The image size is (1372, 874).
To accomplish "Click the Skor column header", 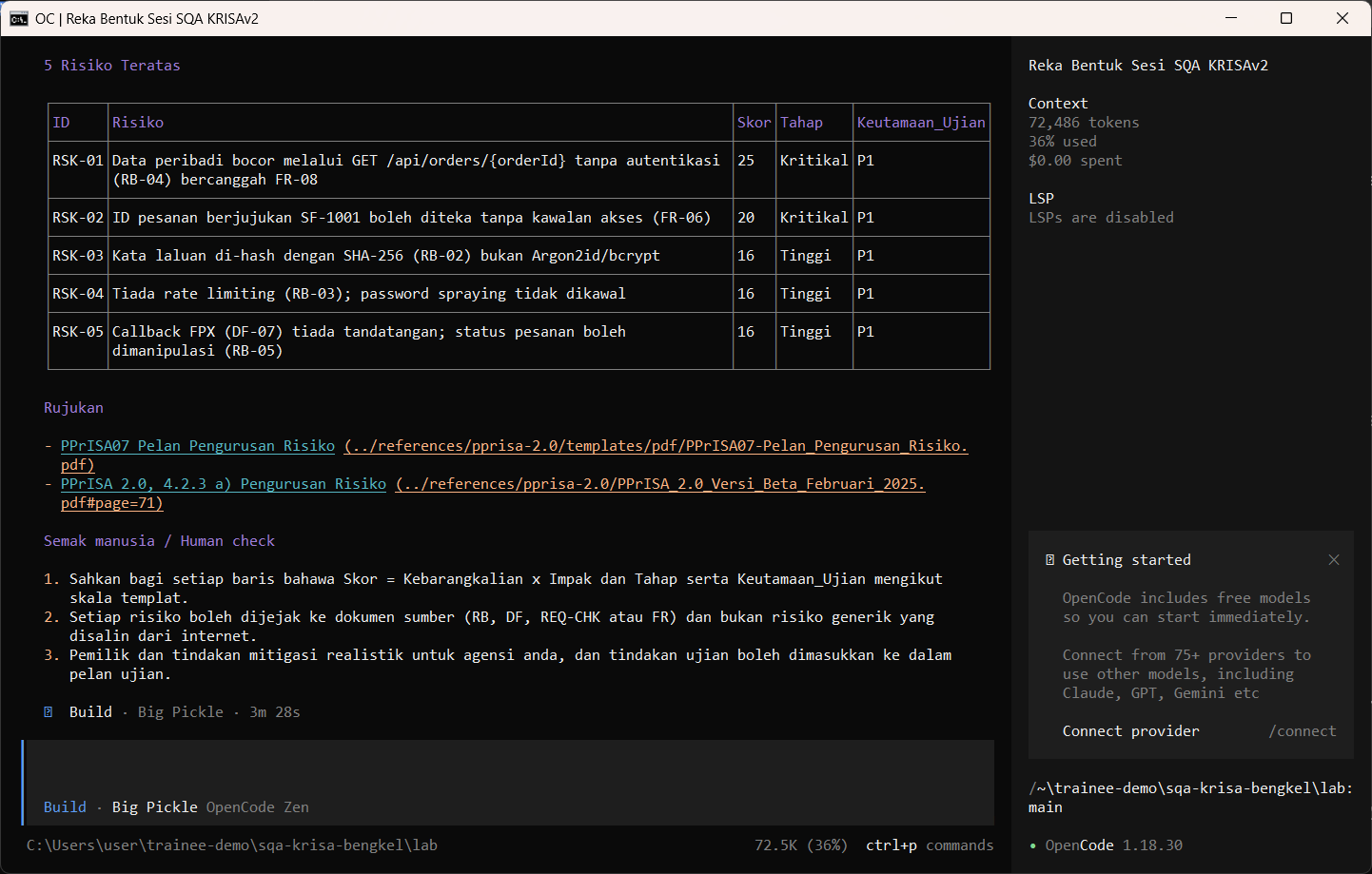I will [x=755, y=123].
